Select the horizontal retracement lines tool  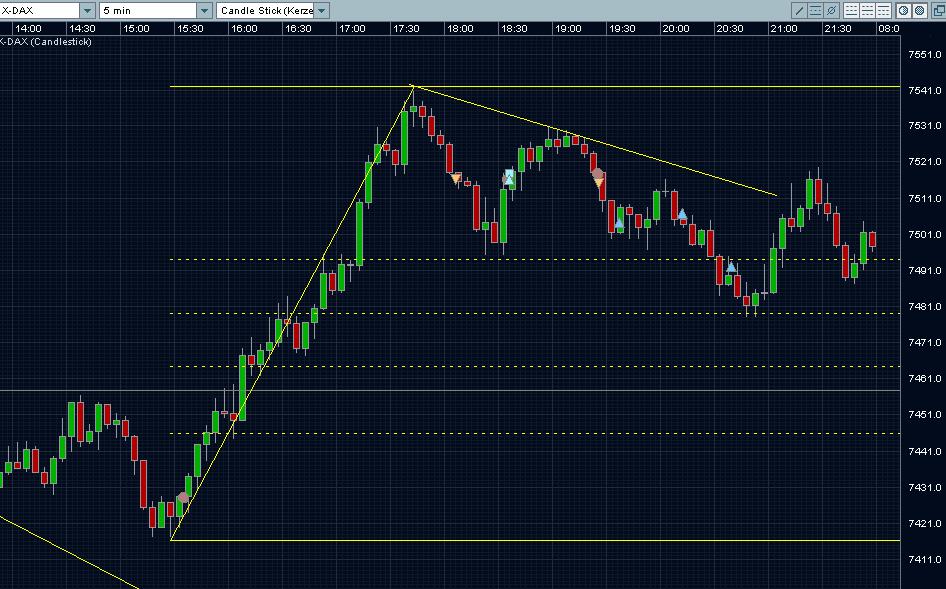coord(815,10)
